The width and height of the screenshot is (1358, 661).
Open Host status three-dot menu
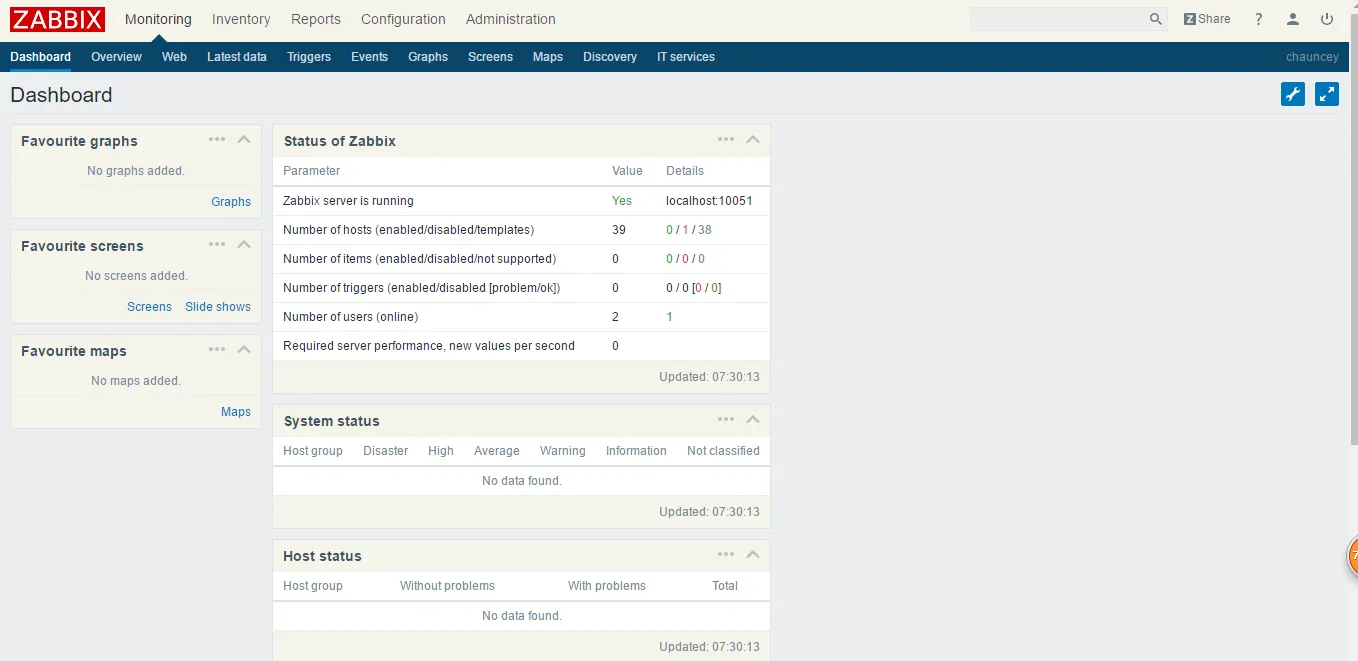click(726, 555)
